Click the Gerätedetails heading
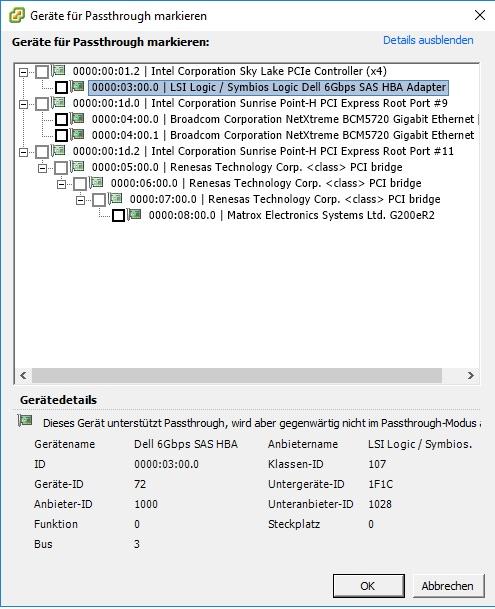Image resolution: width=495 pixels, height=609 pixels. [58, 400]
